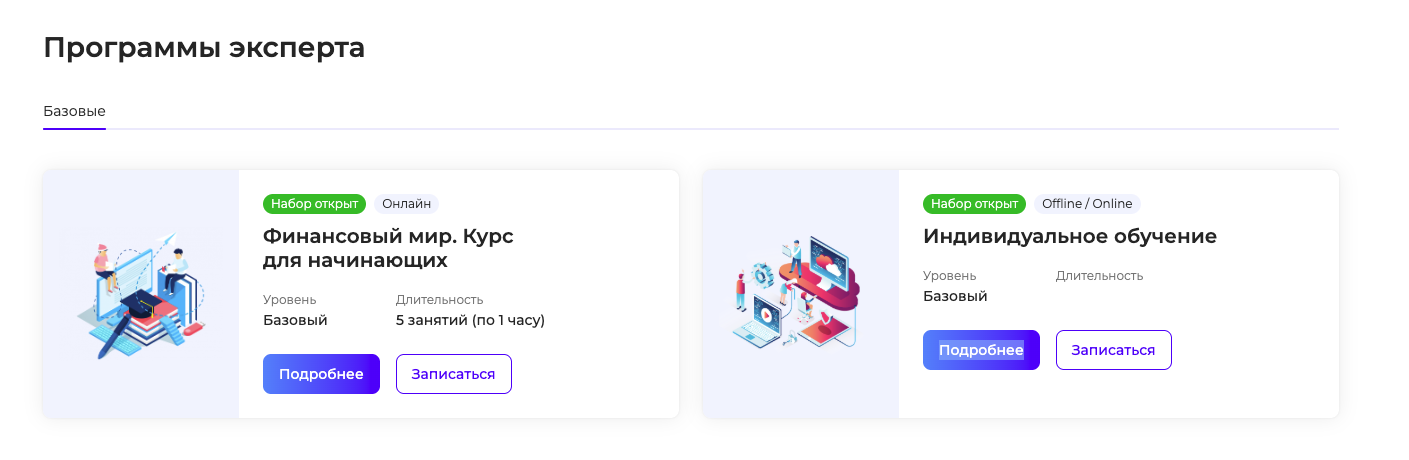
Task: Click the Программы эксперта heading
Action: pos(204,47)
